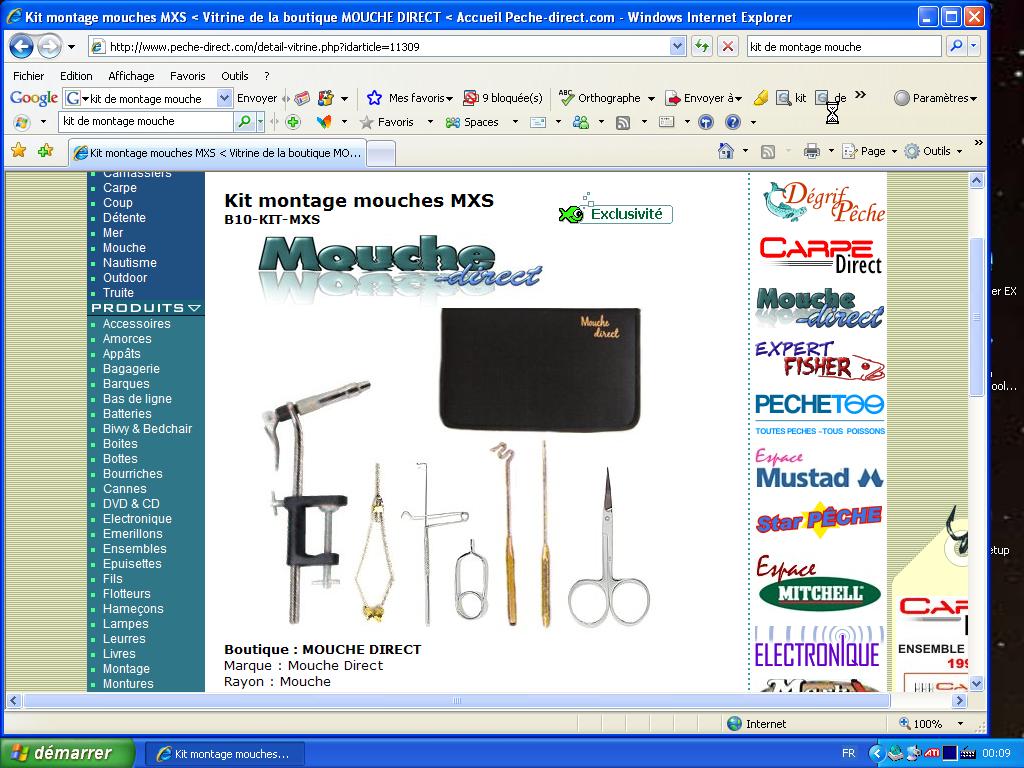1024x768 pixels.
Task: Click the Carpe Direct shop logo
Action: coord(820,255)
